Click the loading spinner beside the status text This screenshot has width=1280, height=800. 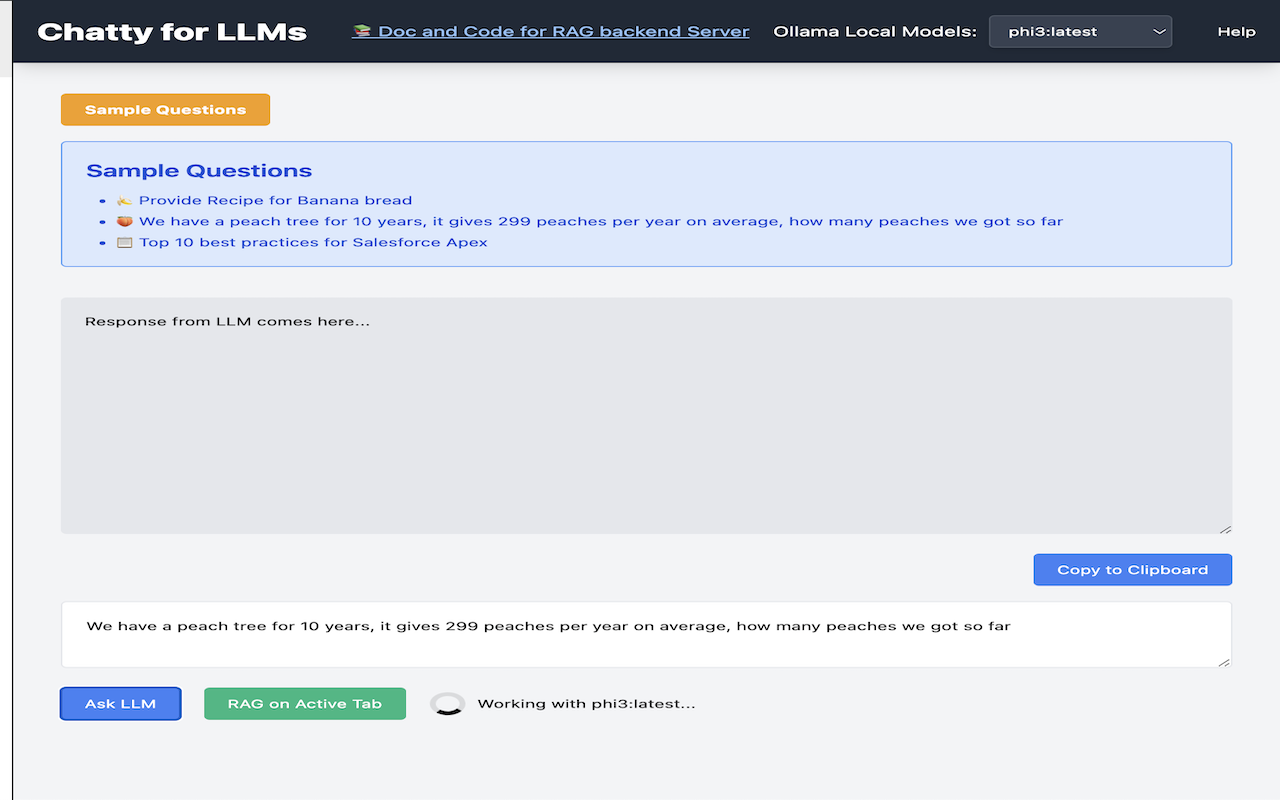tap(447, 704)
